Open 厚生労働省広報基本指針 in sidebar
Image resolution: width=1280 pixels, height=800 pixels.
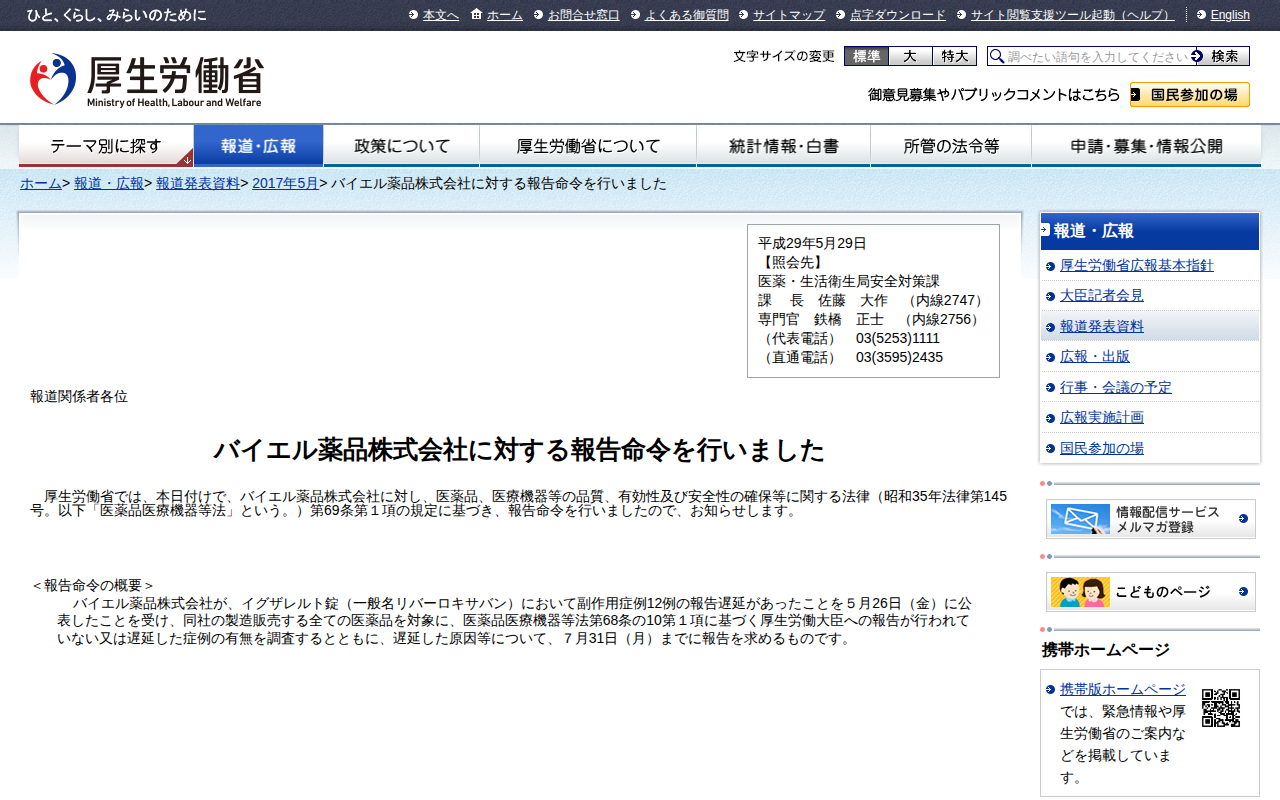[1137, 265]
